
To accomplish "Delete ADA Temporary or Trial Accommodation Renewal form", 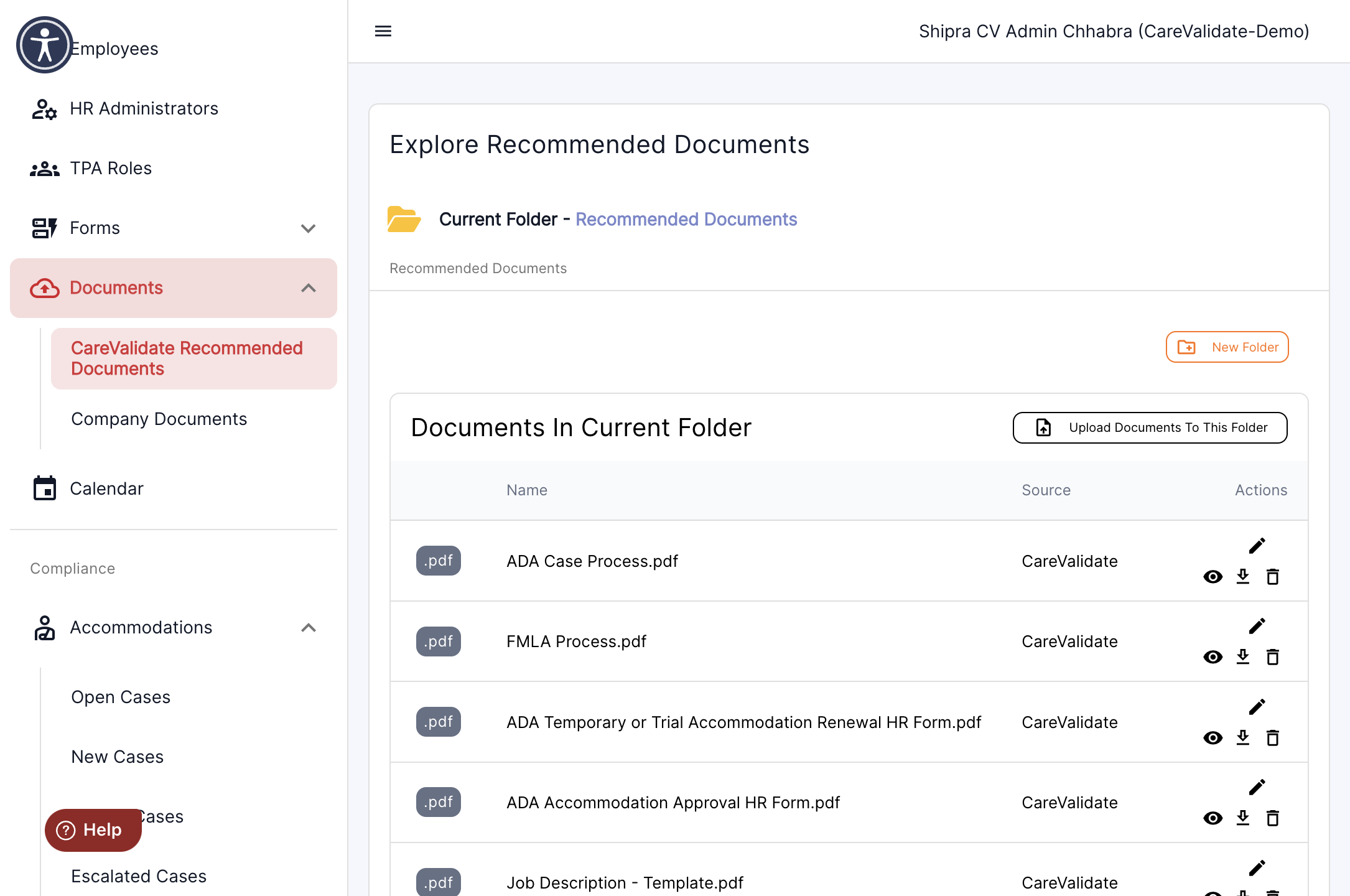I will tap(1273, 738).
